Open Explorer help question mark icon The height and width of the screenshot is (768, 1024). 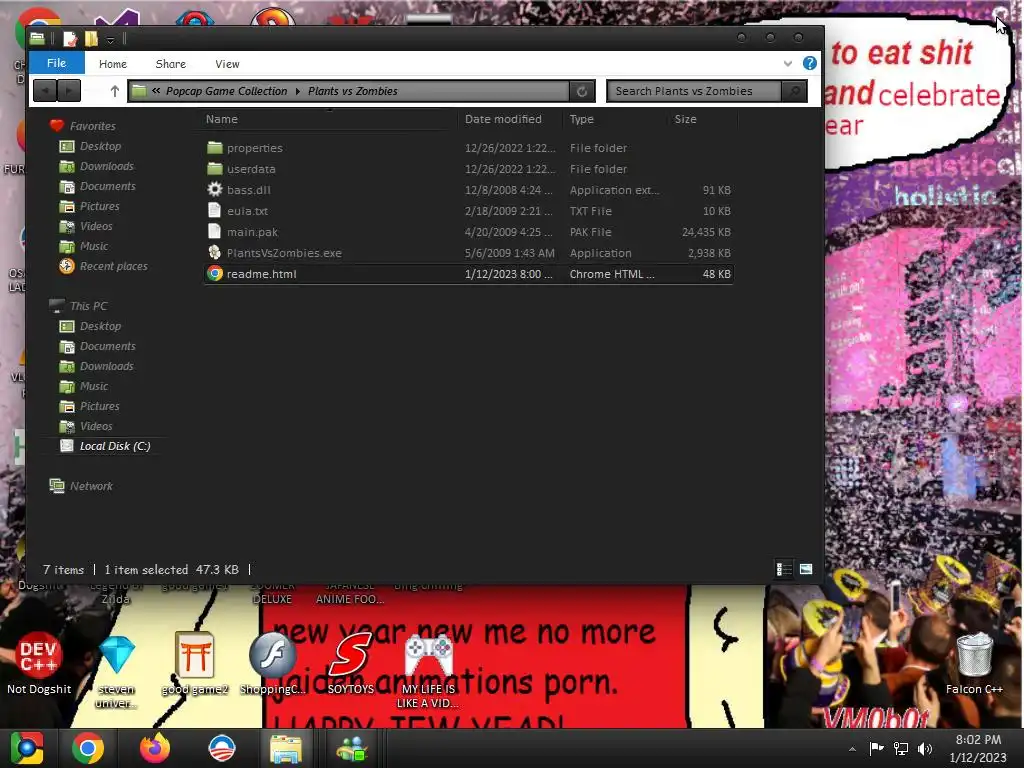[x=809, y=63]
